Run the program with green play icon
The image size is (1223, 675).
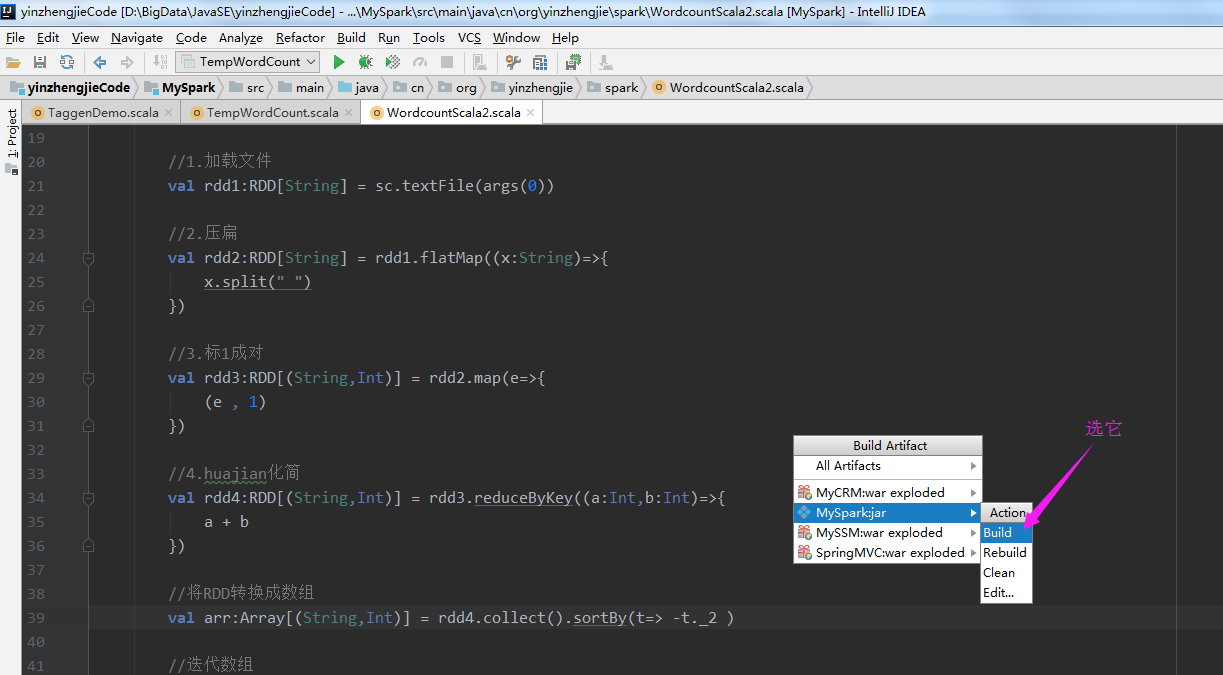[x=339, y=62]
